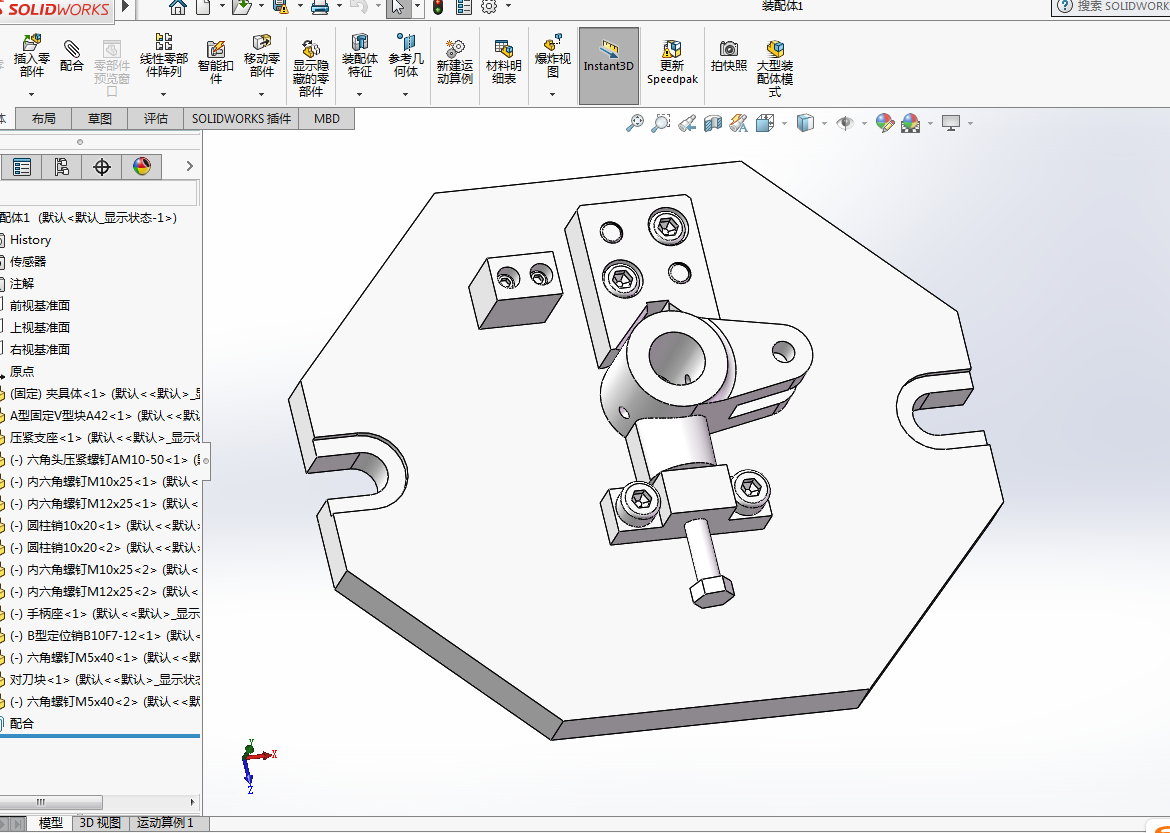Click 线性零部件阵列 linear component pattern tool
The height and width of the screenshot is (833, 1170).
coord(163,56)
